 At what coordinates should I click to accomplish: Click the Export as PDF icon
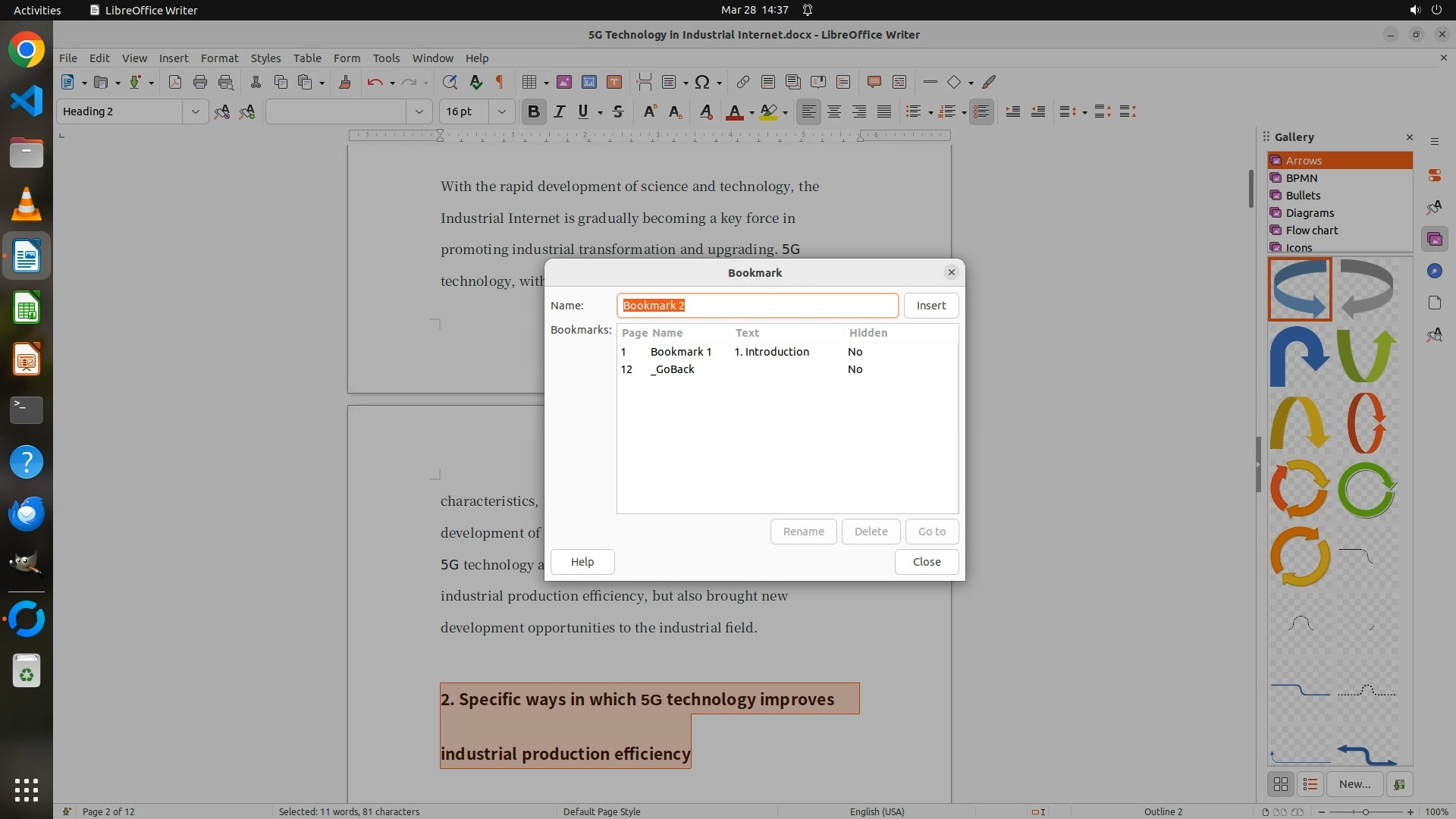coord(175,82)
